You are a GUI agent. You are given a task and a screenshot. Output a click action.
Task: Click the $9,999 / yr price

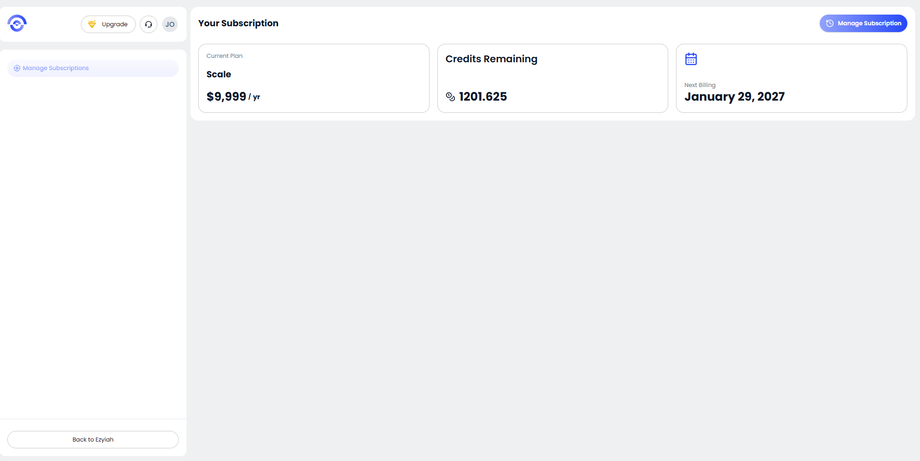click(x=233, y=97)
